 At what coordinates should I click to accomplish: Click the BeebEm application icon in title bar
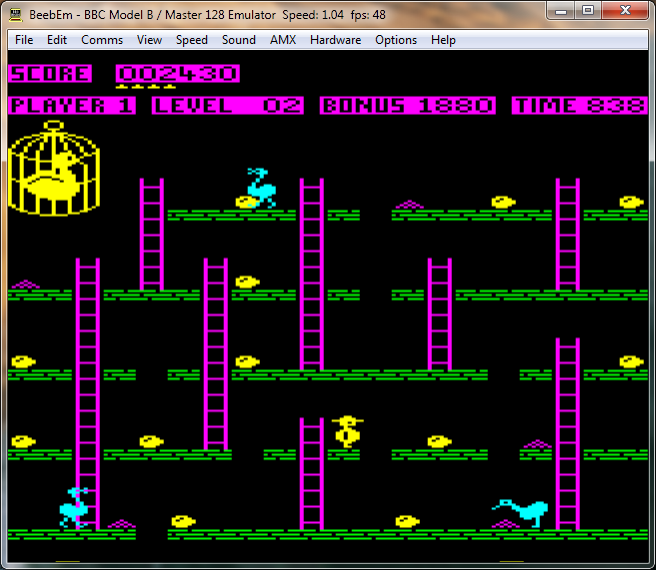[x=15, y=15]
